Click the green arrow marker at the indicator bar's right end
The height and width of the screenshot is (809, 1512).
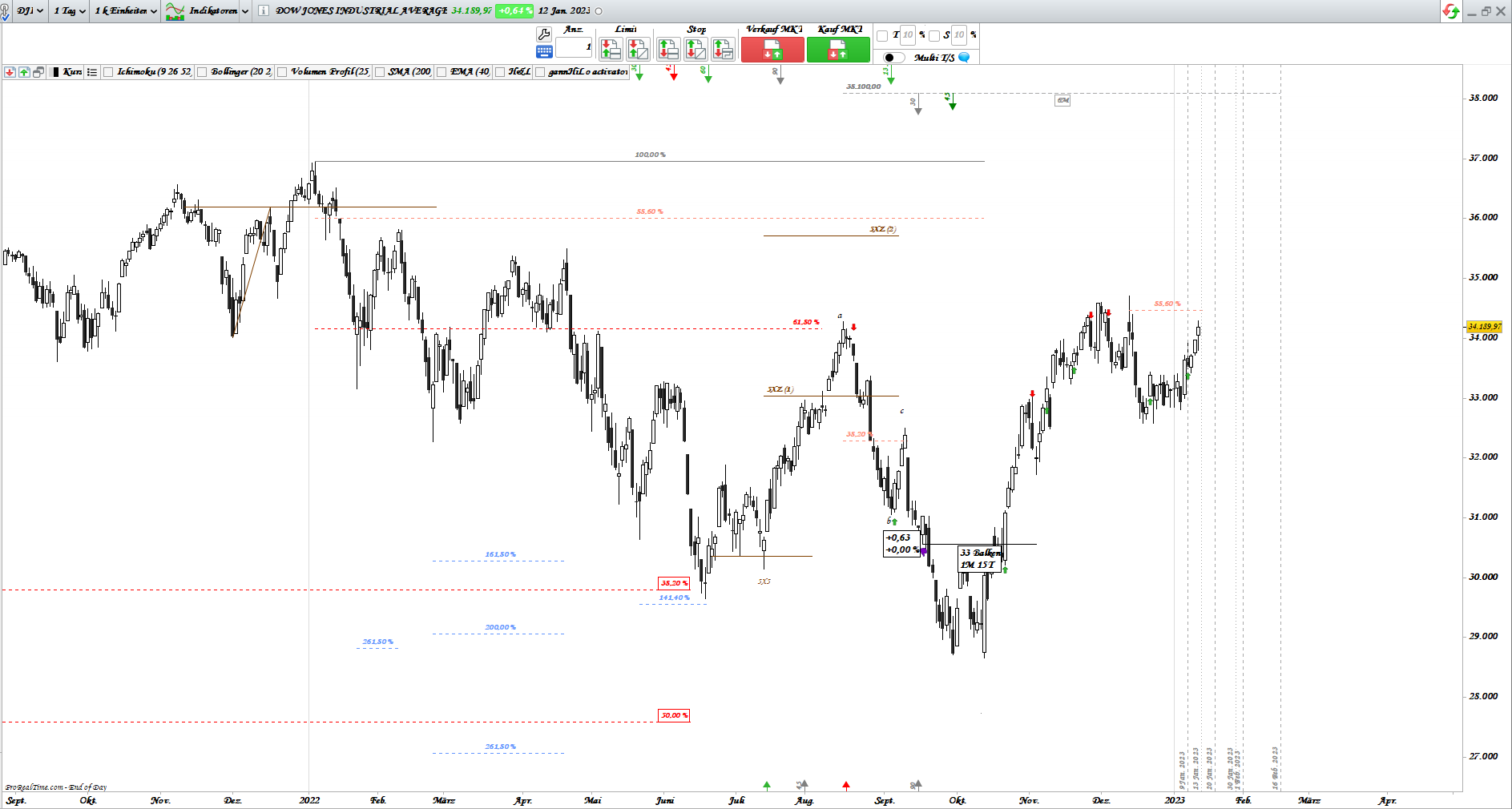click(638, 74)
